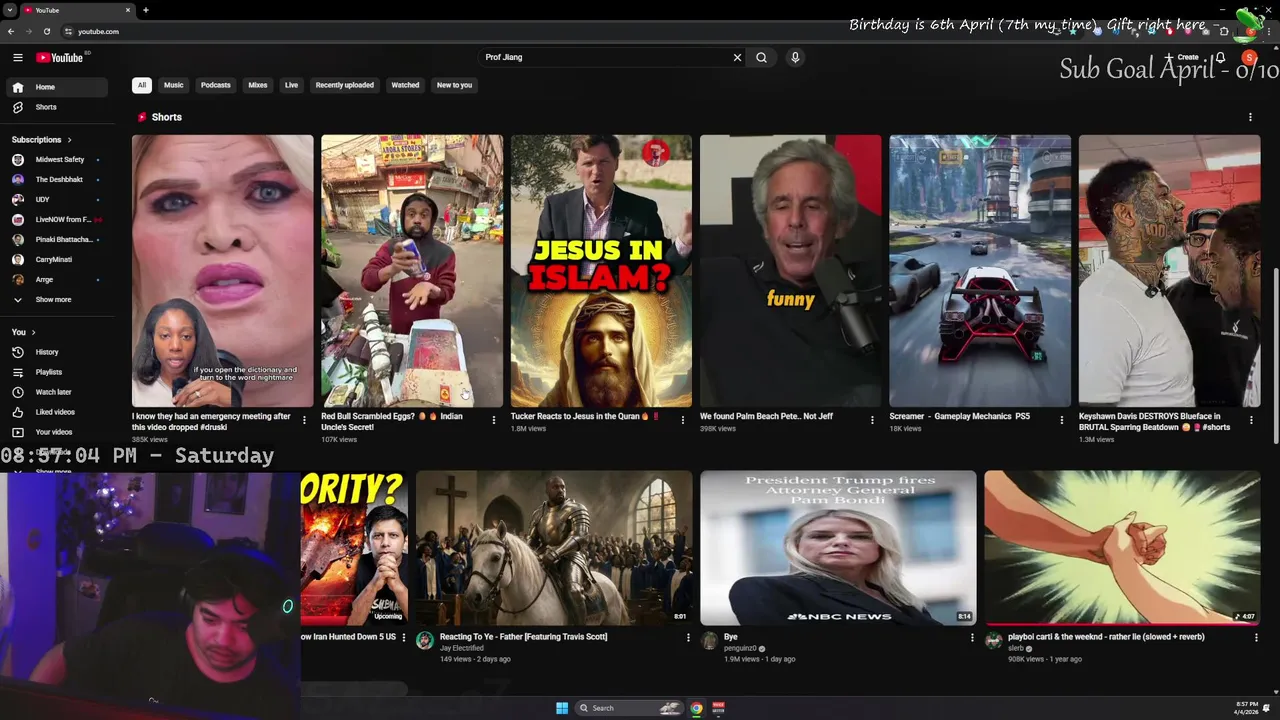1280x720 pixels.
Task: Open the Keyshawn Davis short thumbnail
Action: coord(1169,271)
